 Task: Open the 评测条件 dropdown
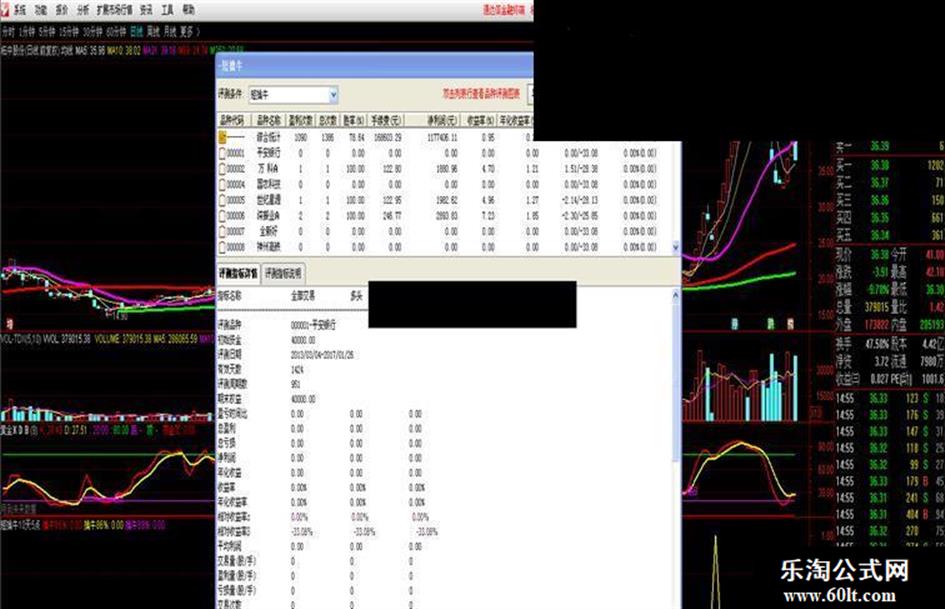tap(333, 95)
